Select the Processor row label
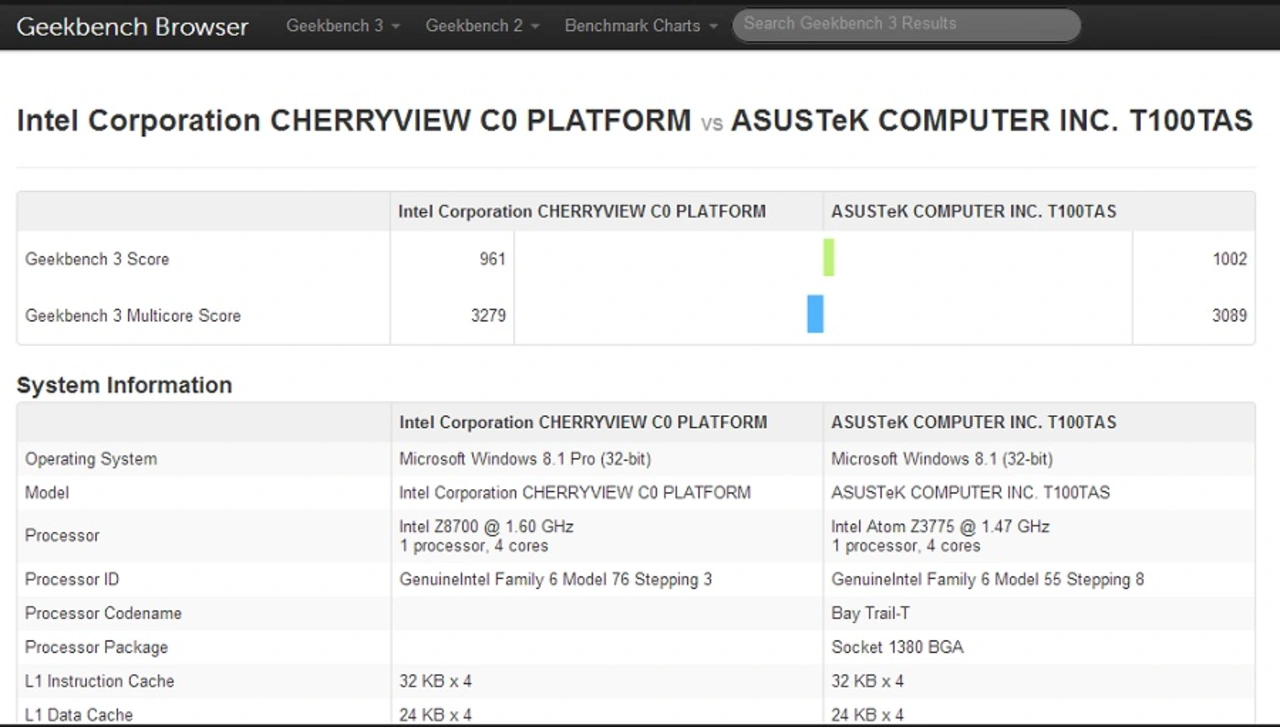This screenshot has height=727, width=1280. tap(62, 535)
